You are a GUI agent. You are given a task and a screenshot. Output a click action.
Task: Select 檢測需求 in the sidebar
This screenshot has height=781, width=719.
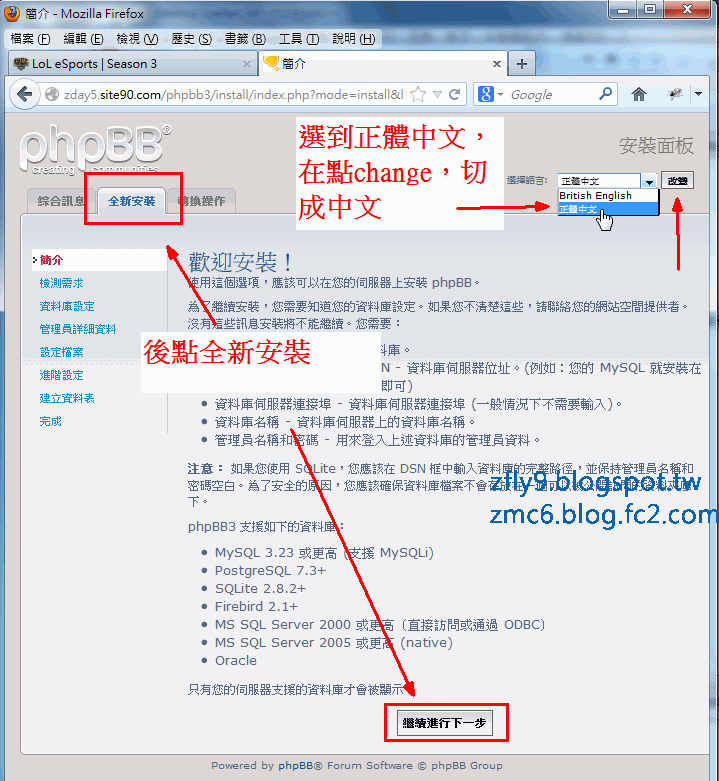tap(61, 283)
